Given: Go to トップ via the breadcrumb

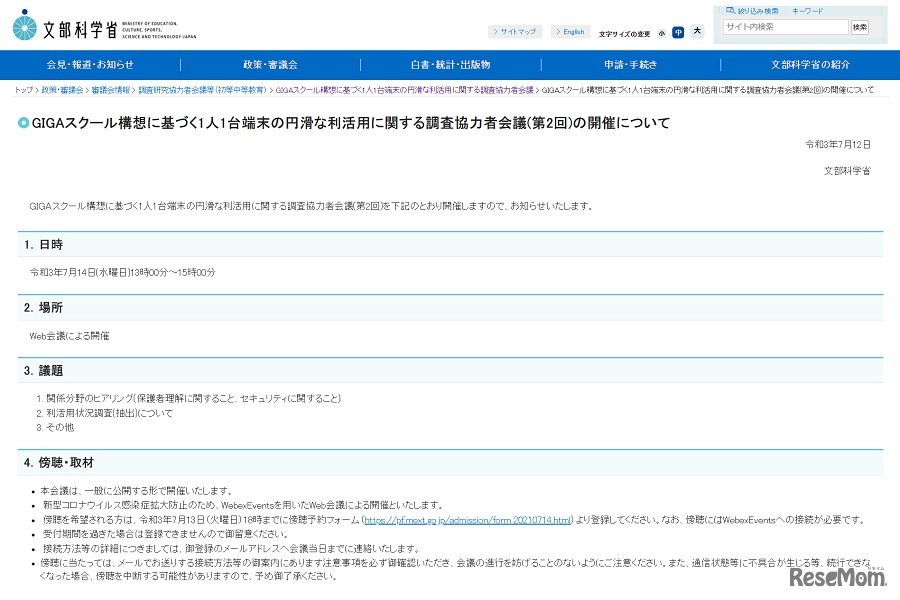Looking at the screenshot, I should point(22,88).
